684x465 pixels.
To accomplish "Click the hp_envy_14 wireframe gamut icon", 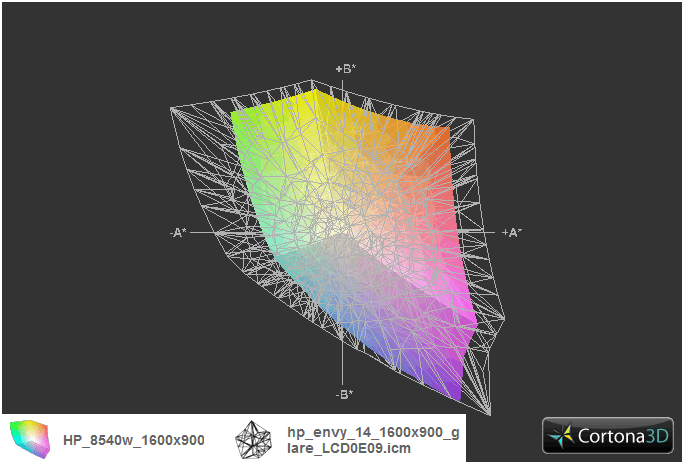I will point(253,440).
